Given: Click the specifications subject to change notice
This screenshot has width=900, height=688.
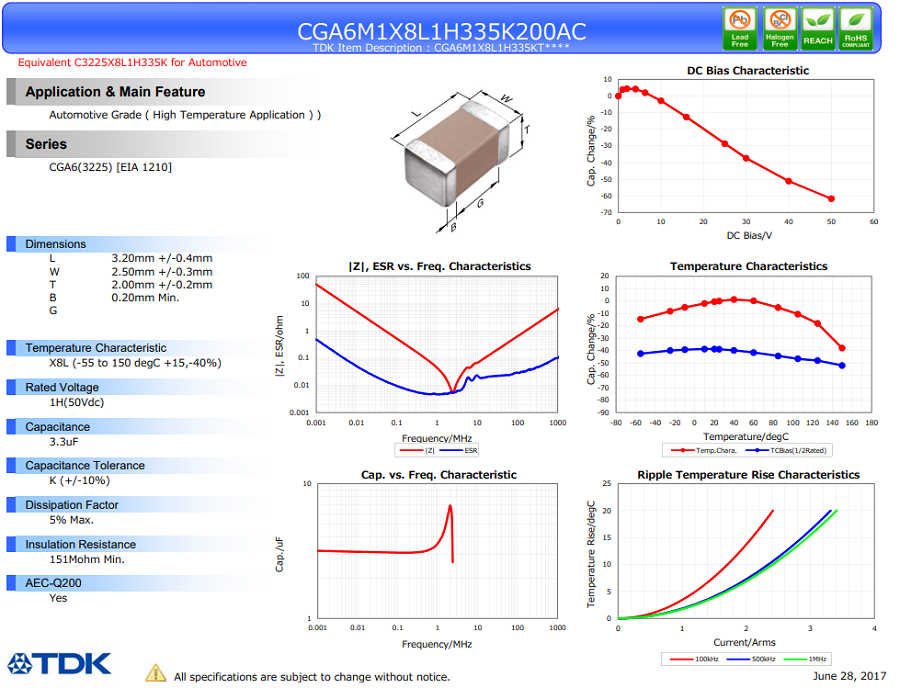Looking at the screenshot, I should pyautogui.click(x=312, y=677).
